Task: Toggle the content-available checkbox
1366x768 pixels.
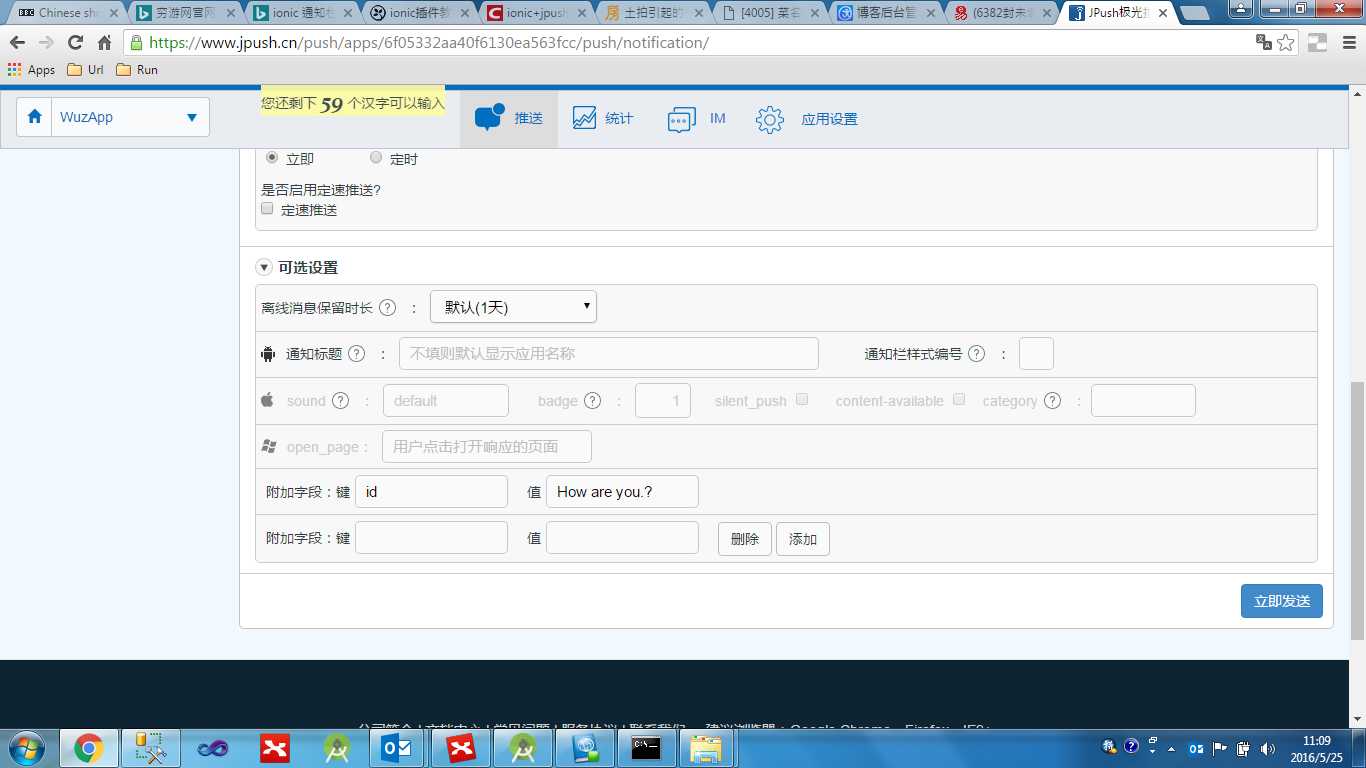Action: click(x=959, y=399)
